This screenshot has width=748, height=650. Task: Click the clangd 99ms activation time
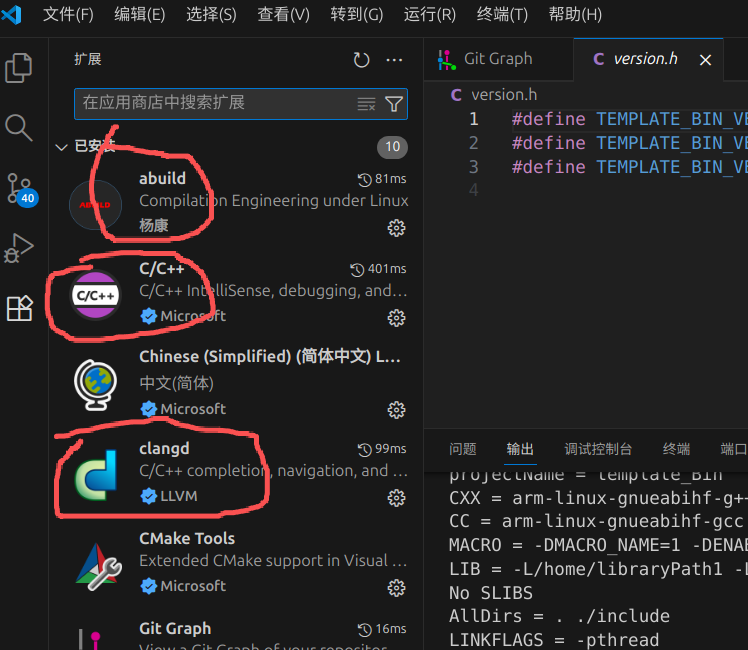tap(382, 449)
